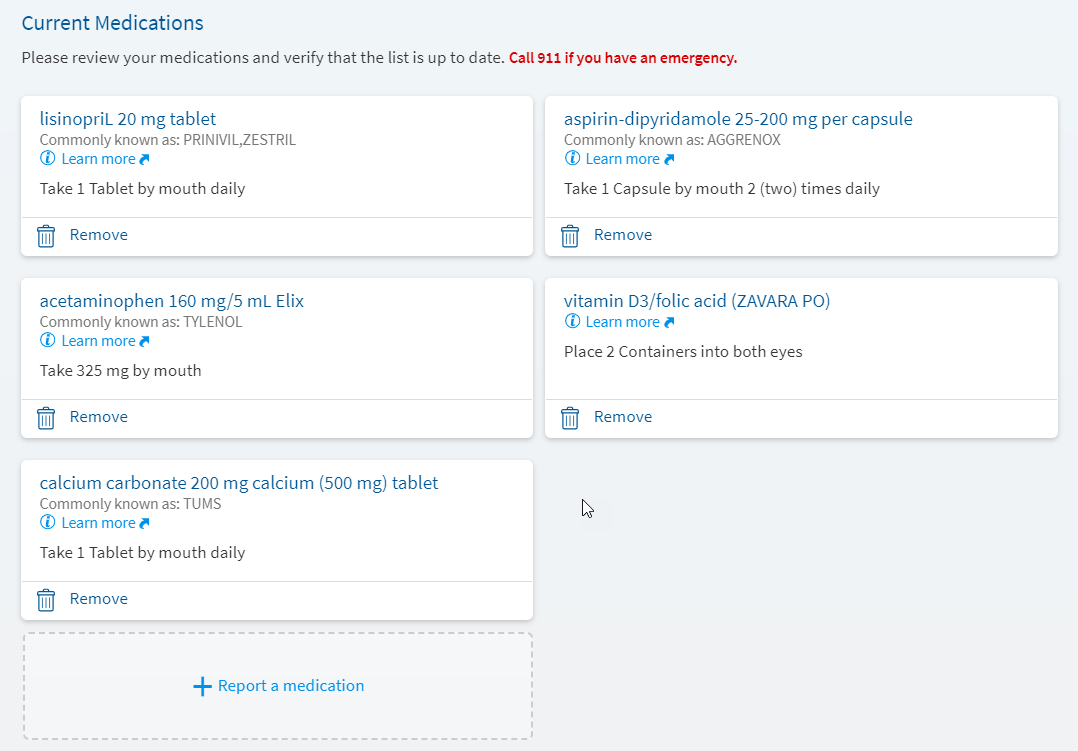Click the external link arrow in the acetaminophen card
The image size is (1078, 751).
tap(144, 342)
